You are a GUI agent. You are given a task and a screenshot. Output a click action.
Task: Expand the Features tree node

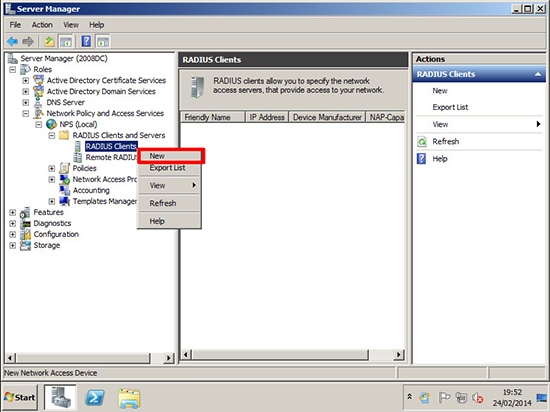[x=13, y=212]
